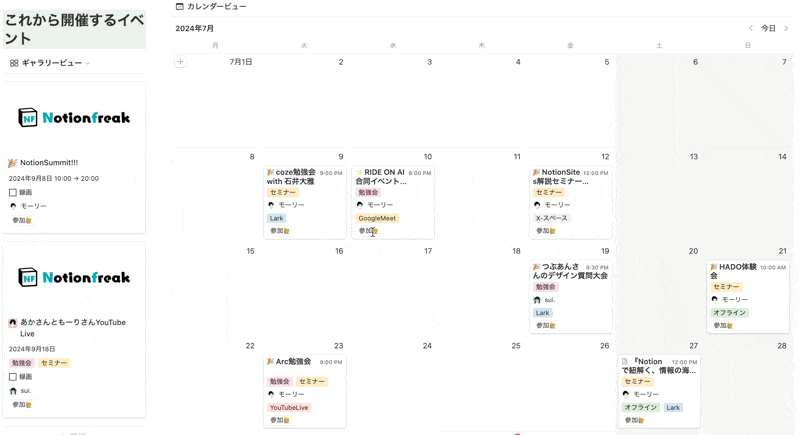Screen dimensions: 800x435
Task: Click the gallery grid icon beside ギャラリービュー
Action: (14, 63)
